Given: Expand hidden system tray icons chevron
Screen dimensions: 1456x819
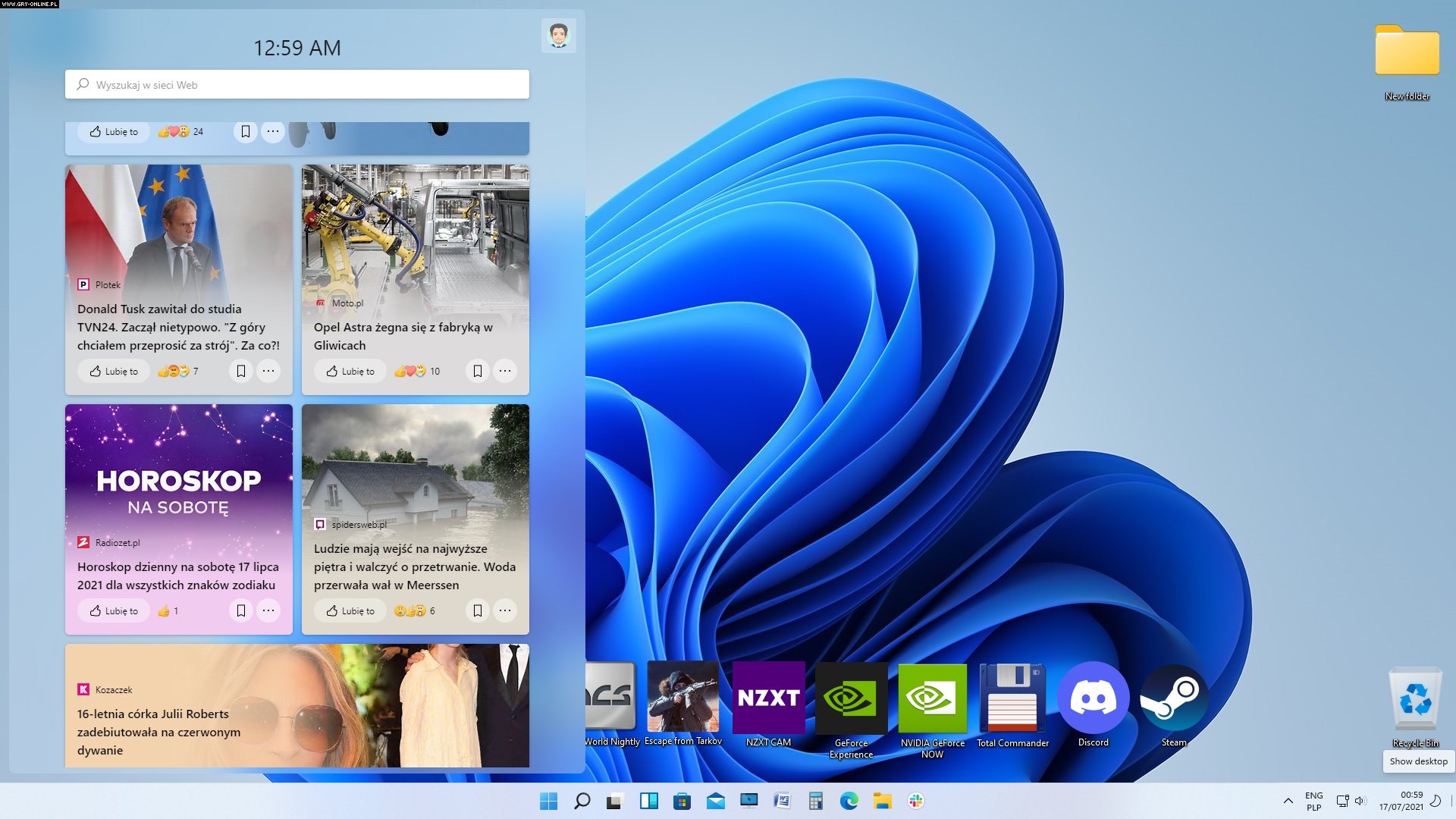Looking at the screenshot, I should 1288,801.
